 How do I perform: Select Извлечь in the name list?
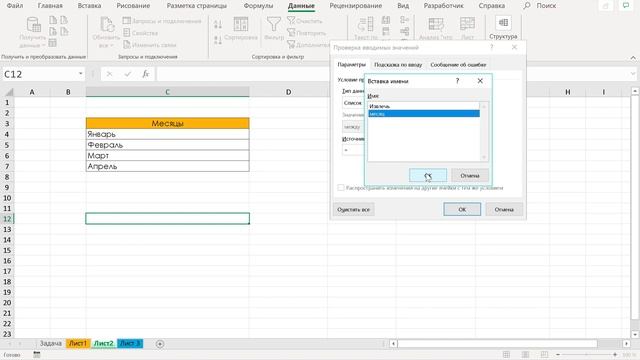click(x=424, y=106)
